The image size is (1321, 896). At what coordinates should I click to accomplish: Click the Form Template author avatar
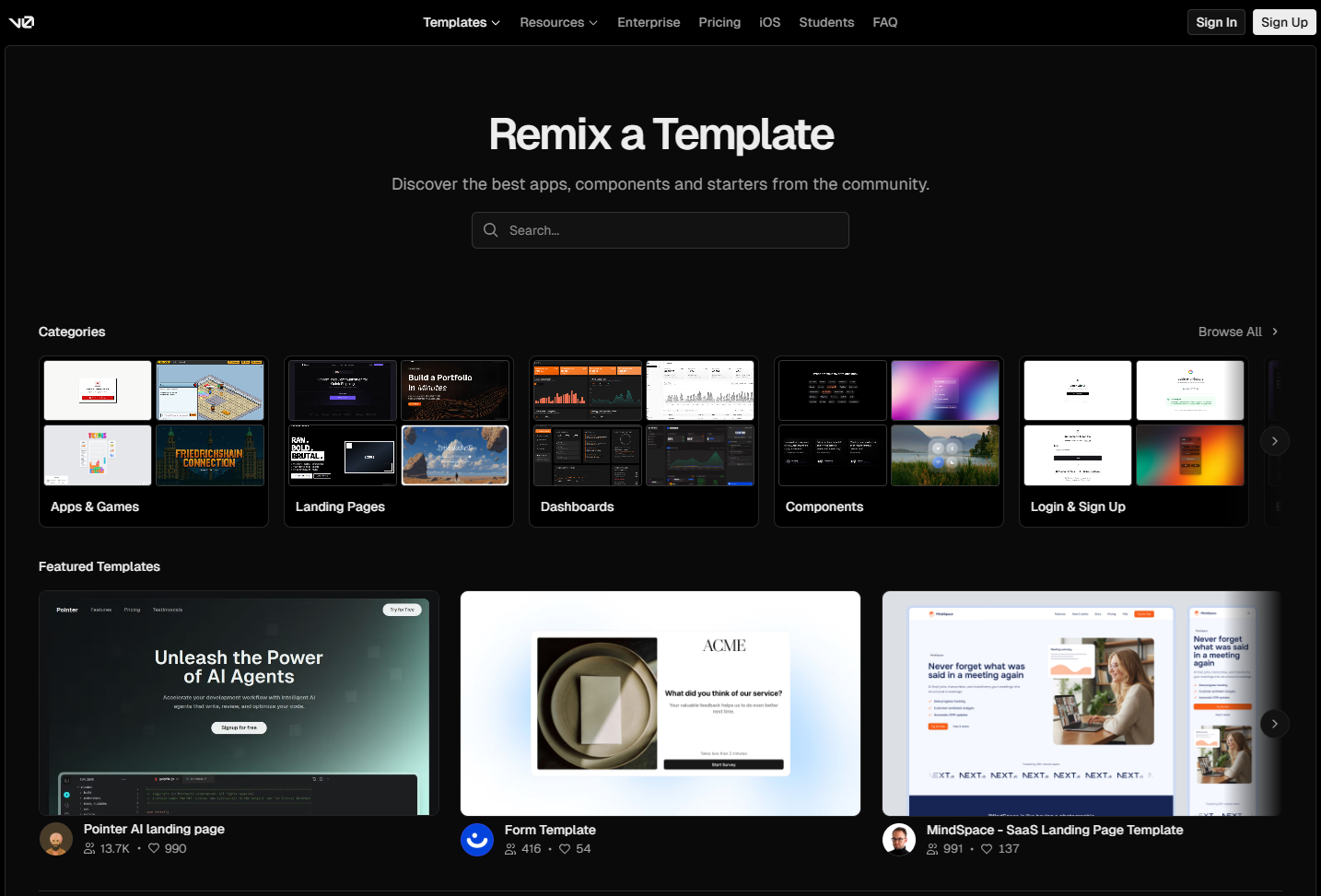477,840
